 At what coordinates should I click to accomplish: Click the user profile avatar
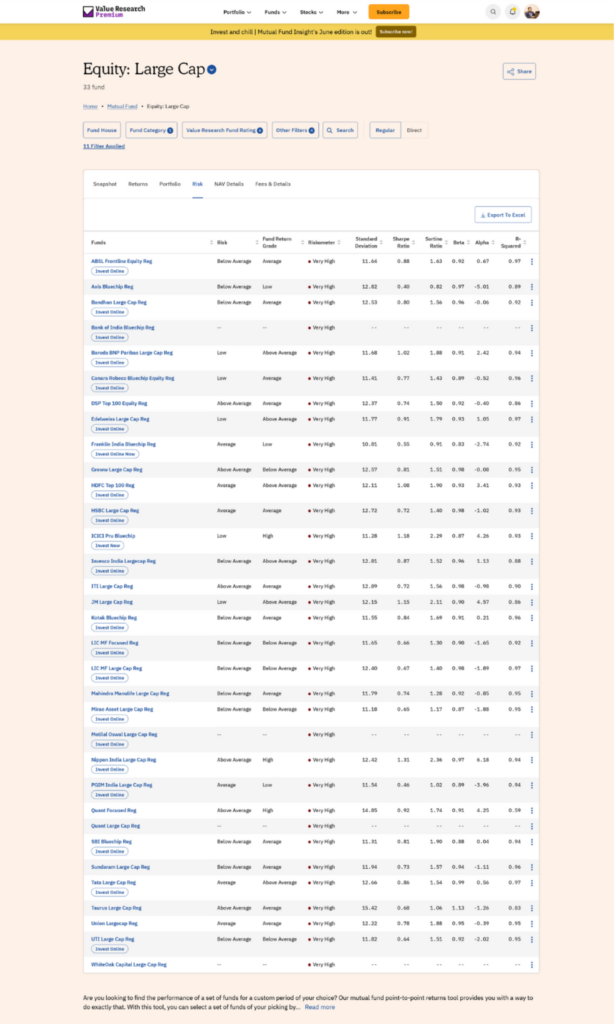point(532,12)
